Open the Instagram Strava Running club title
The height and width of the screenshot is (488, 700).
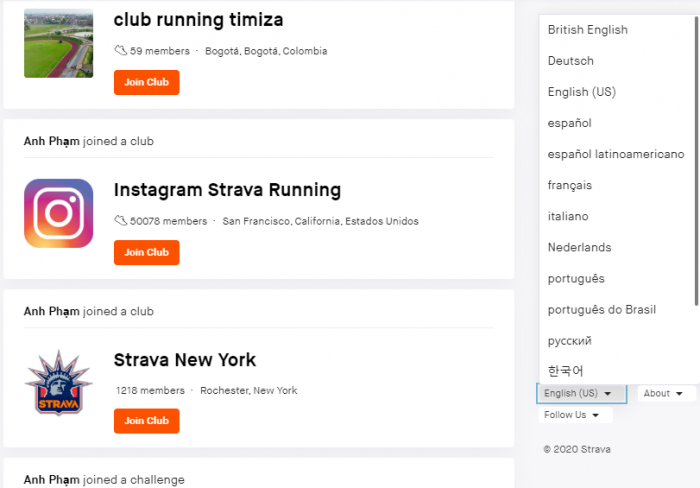point(227,190)
